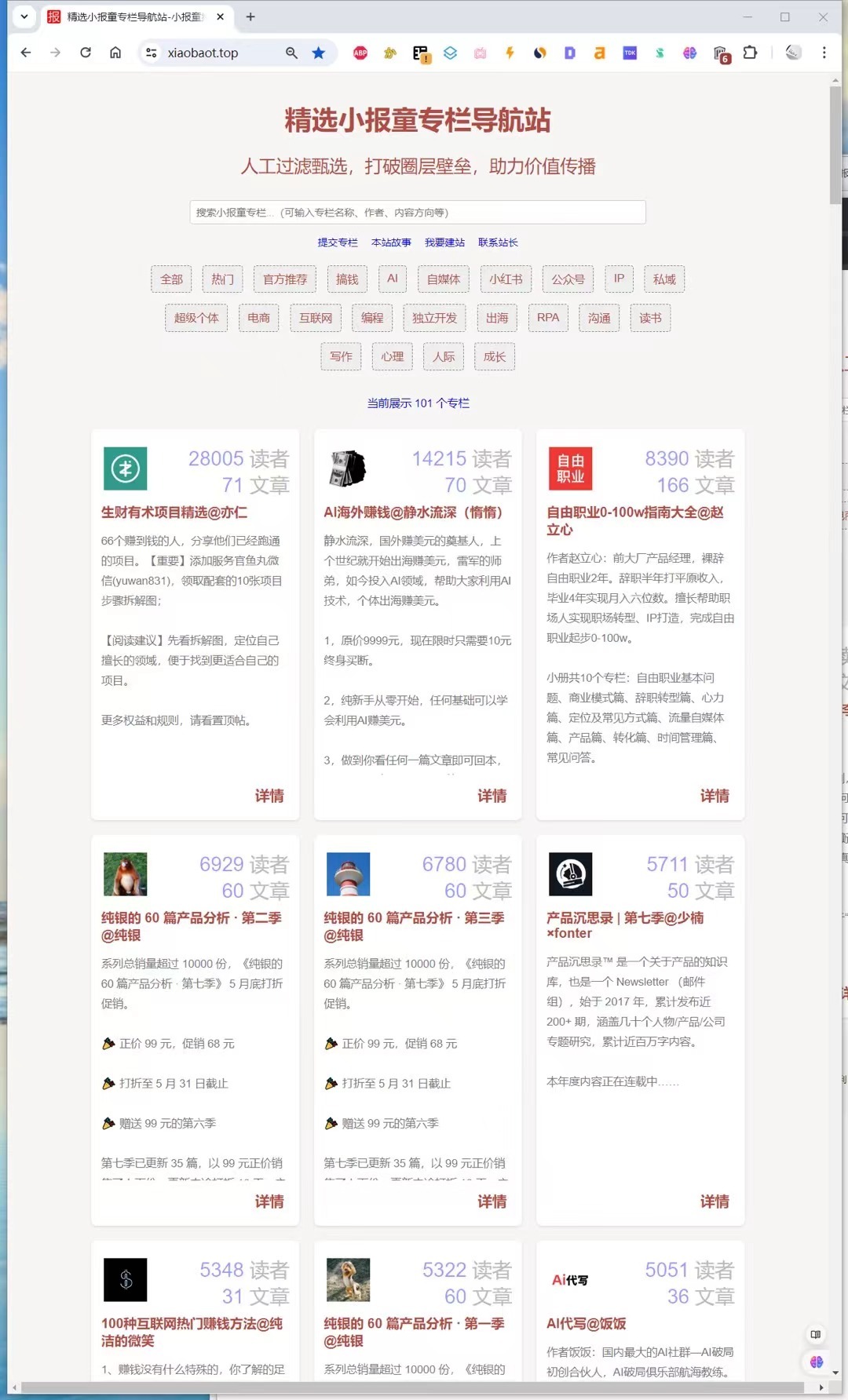Image resolution: width=848 pixels, height=1400 pixels.
Task: Click the zoom magnifier icon in address bar
Action: (x=291, y=53)
